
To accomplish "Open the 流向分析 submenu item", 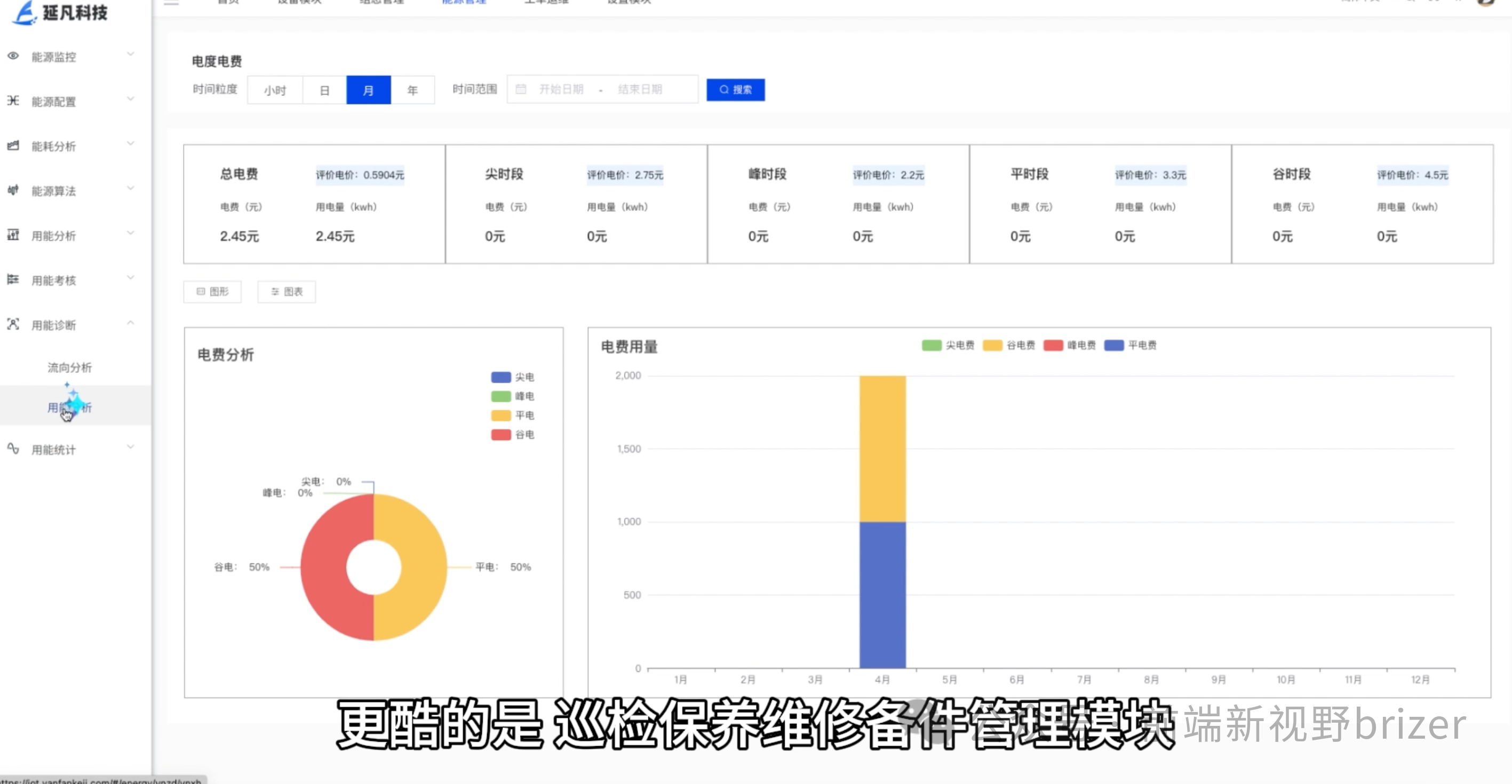I will click(x=70, y=367).
